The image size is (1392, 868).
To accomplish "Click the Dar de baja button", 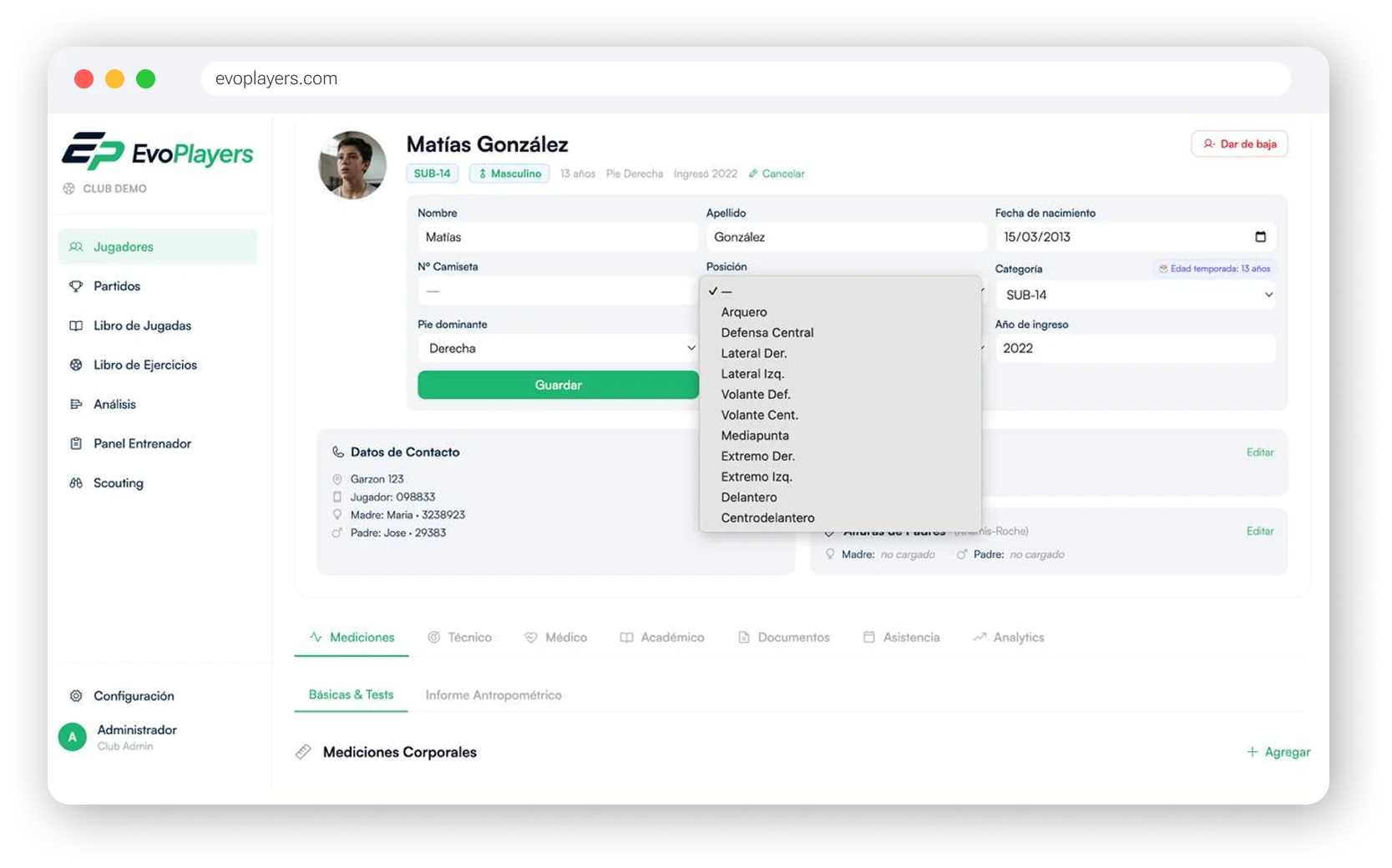I will (1239, 144).
